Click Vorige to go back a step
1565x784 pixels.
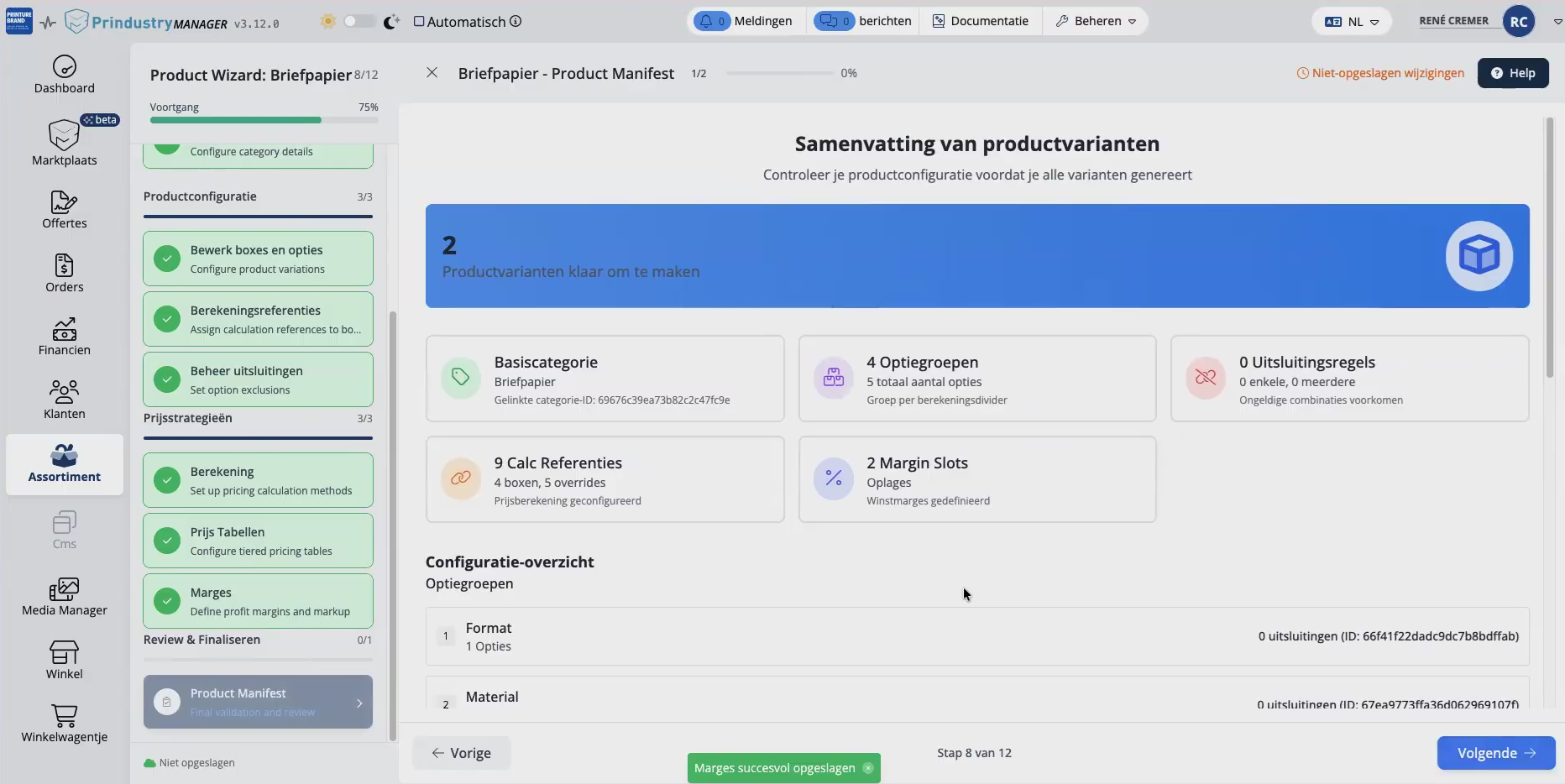460,753
